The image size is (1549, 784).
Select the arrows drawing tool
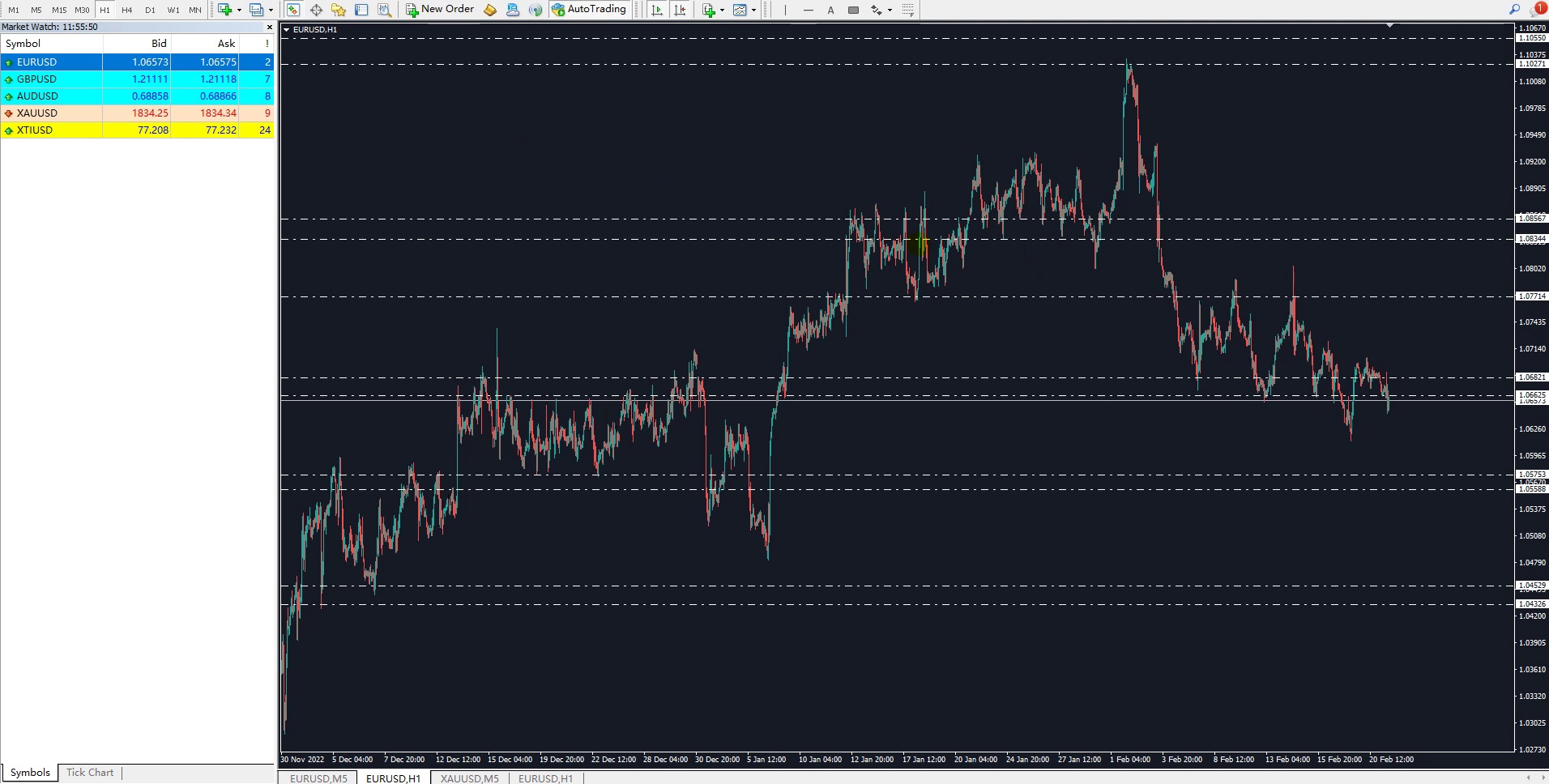876,10
